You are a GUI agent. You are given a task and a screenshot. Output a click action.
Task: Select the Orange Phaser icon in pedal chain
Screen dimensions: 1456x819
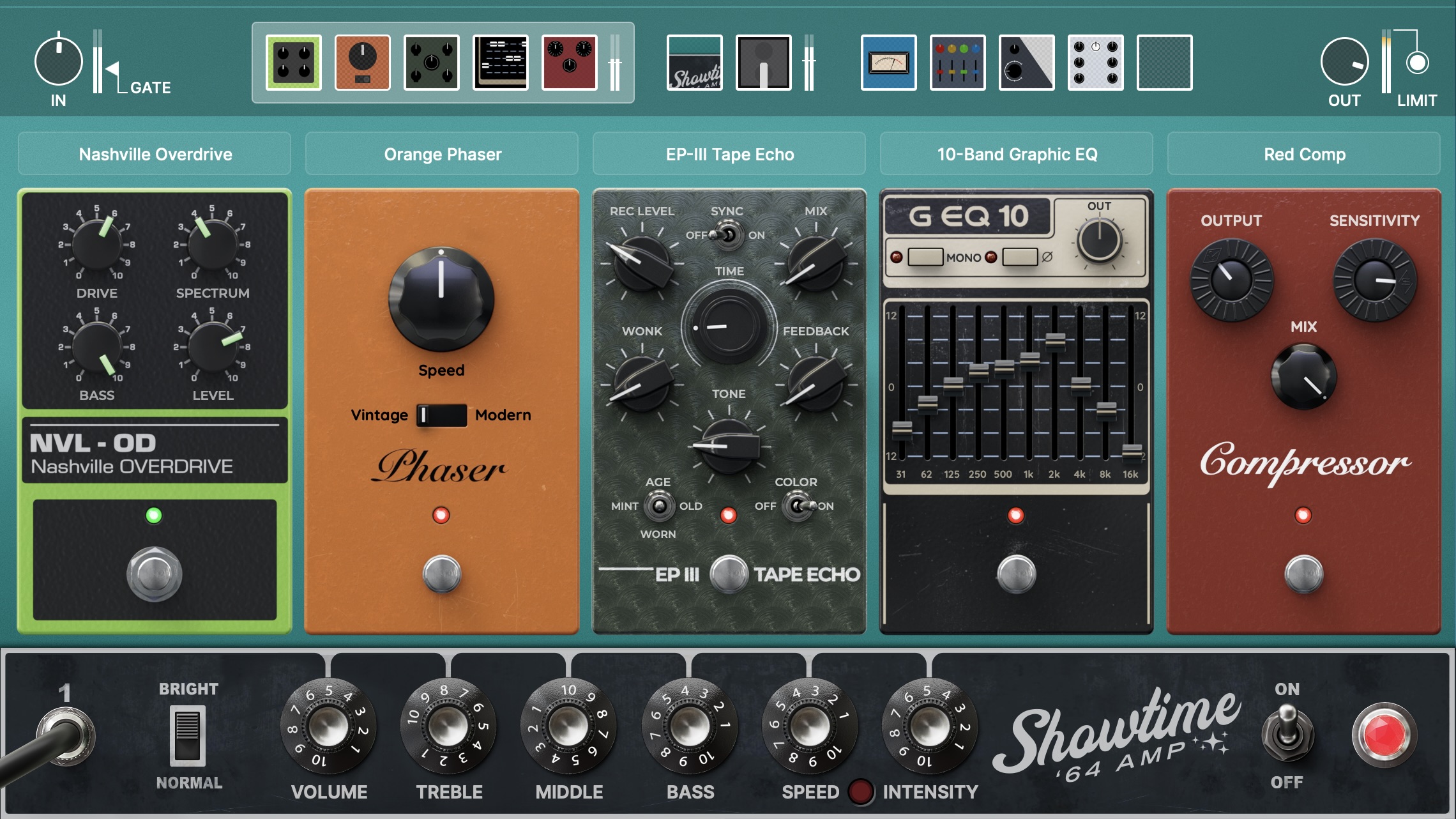[x=362, y=62]
